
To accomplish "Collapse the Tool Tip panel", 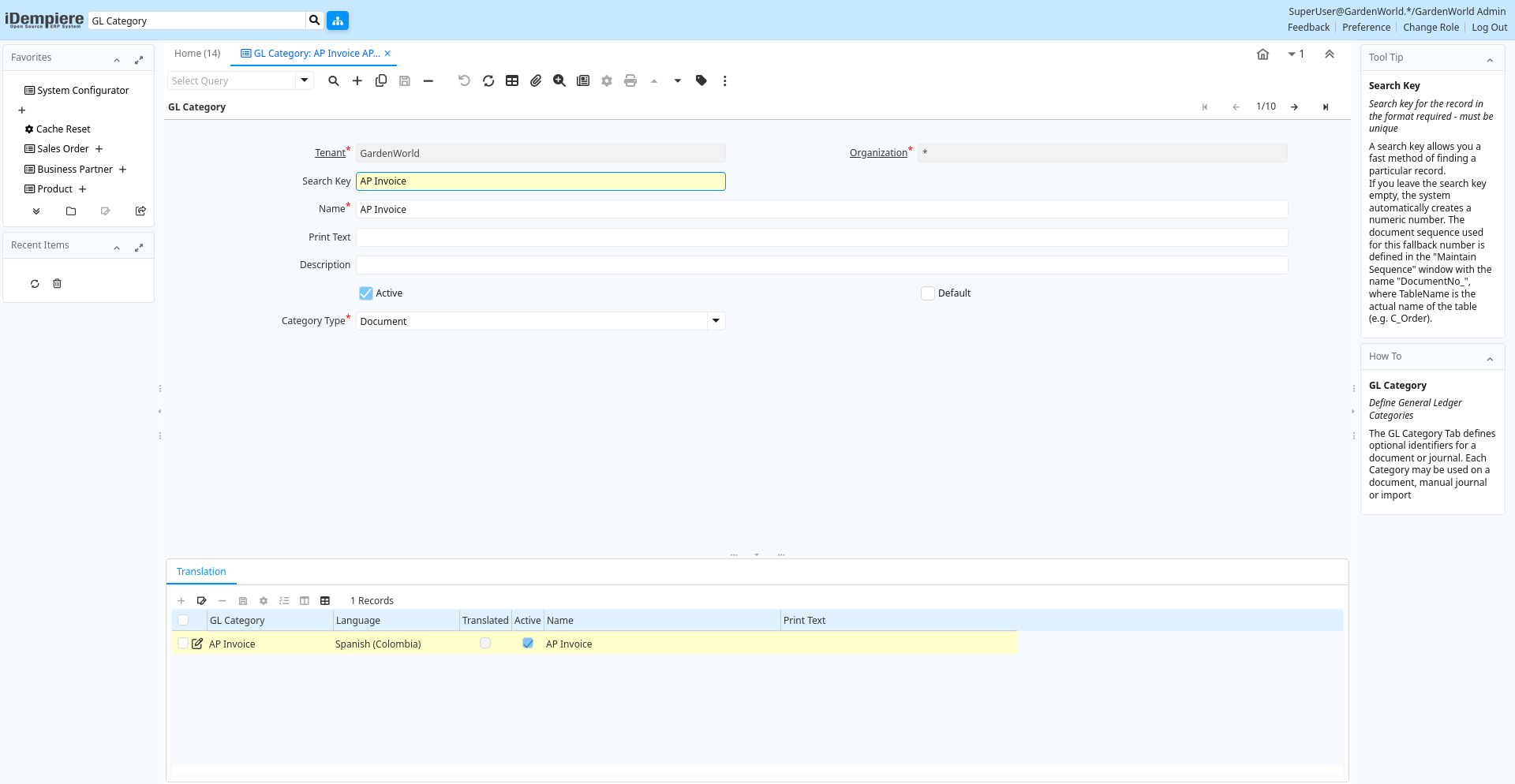I will 1490,59.
